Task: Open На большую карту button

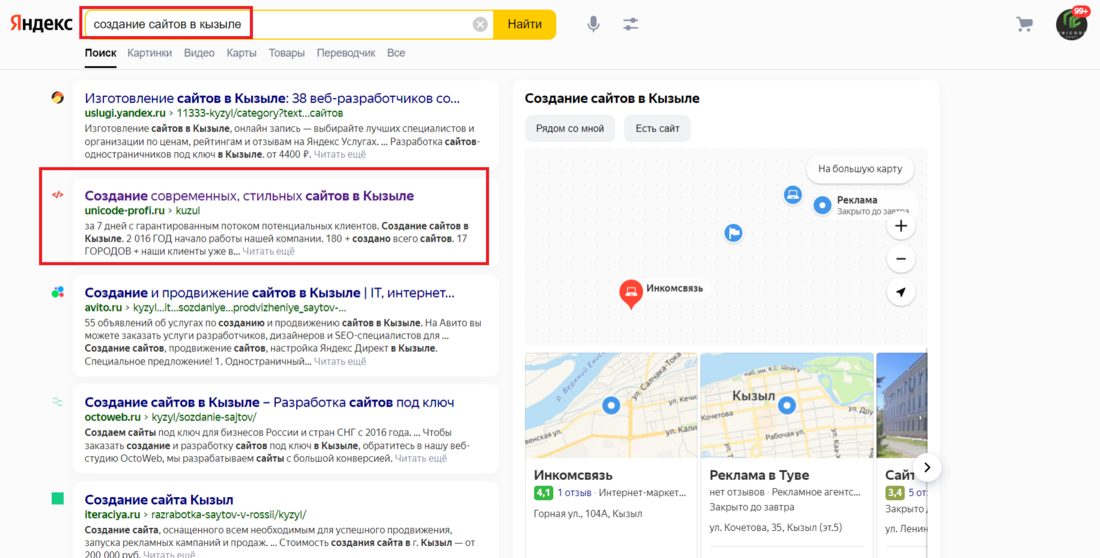Action: (x=860, y=168)
